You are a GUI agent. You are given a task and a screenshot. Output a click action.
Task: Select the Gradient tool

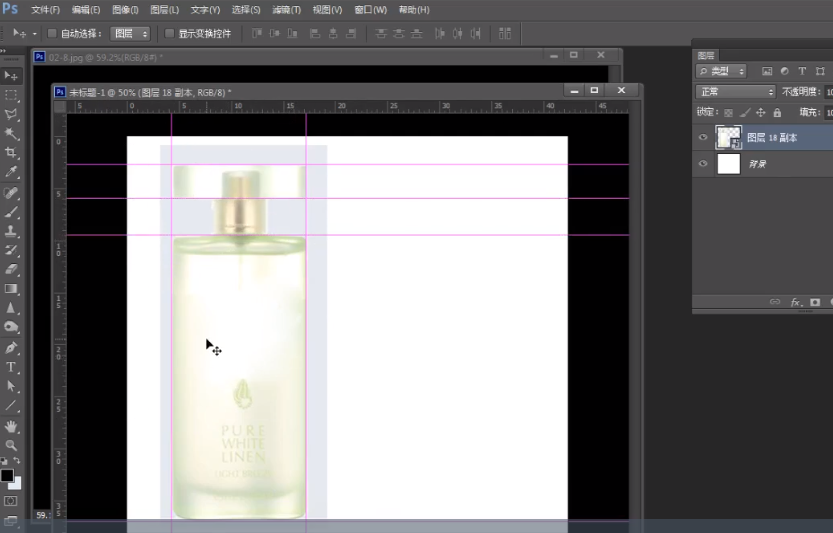point(11,289)
